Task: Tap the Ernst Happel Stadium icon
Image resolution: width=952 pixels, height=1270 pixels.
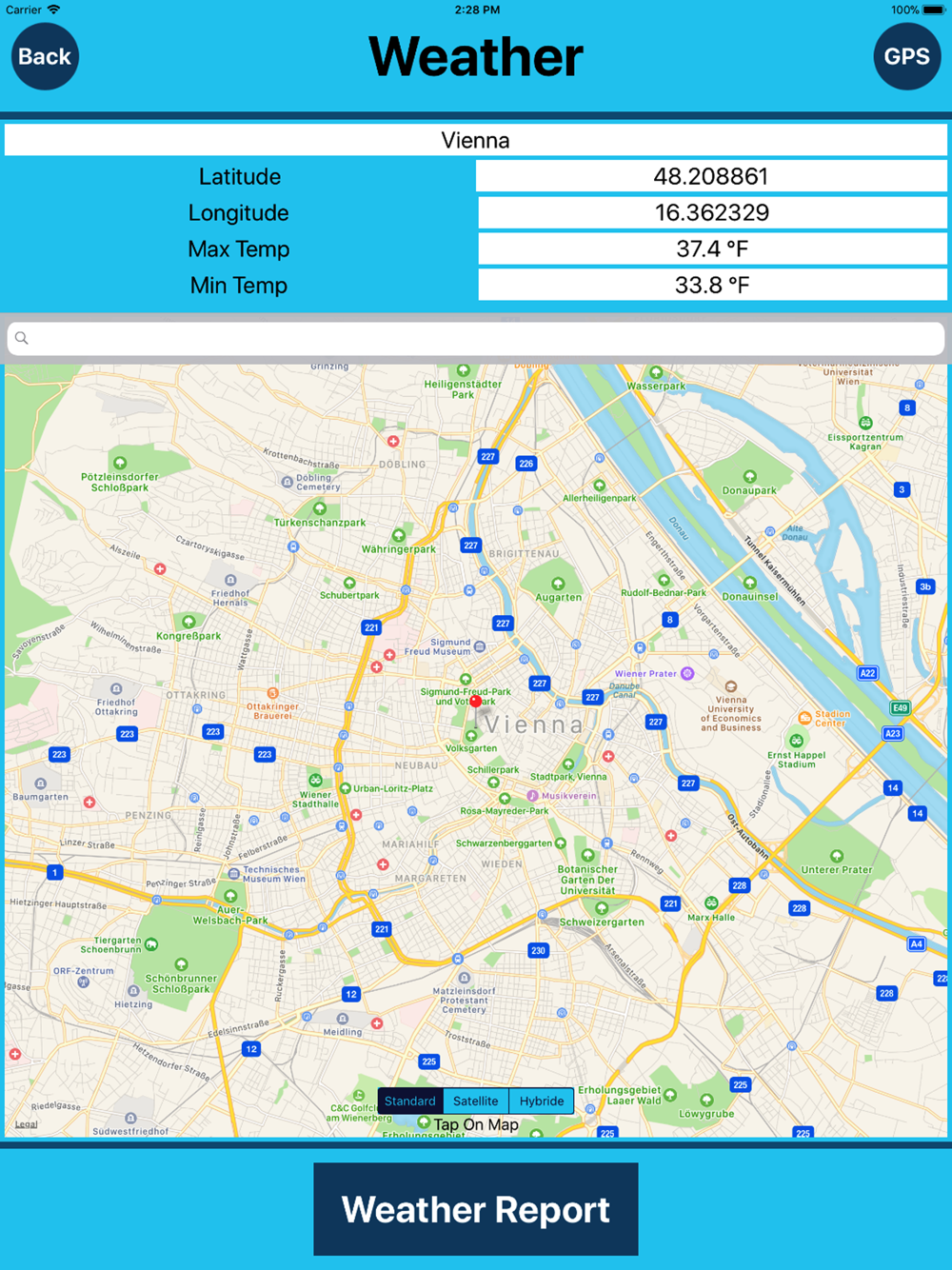Action: [x=797, y=741]
